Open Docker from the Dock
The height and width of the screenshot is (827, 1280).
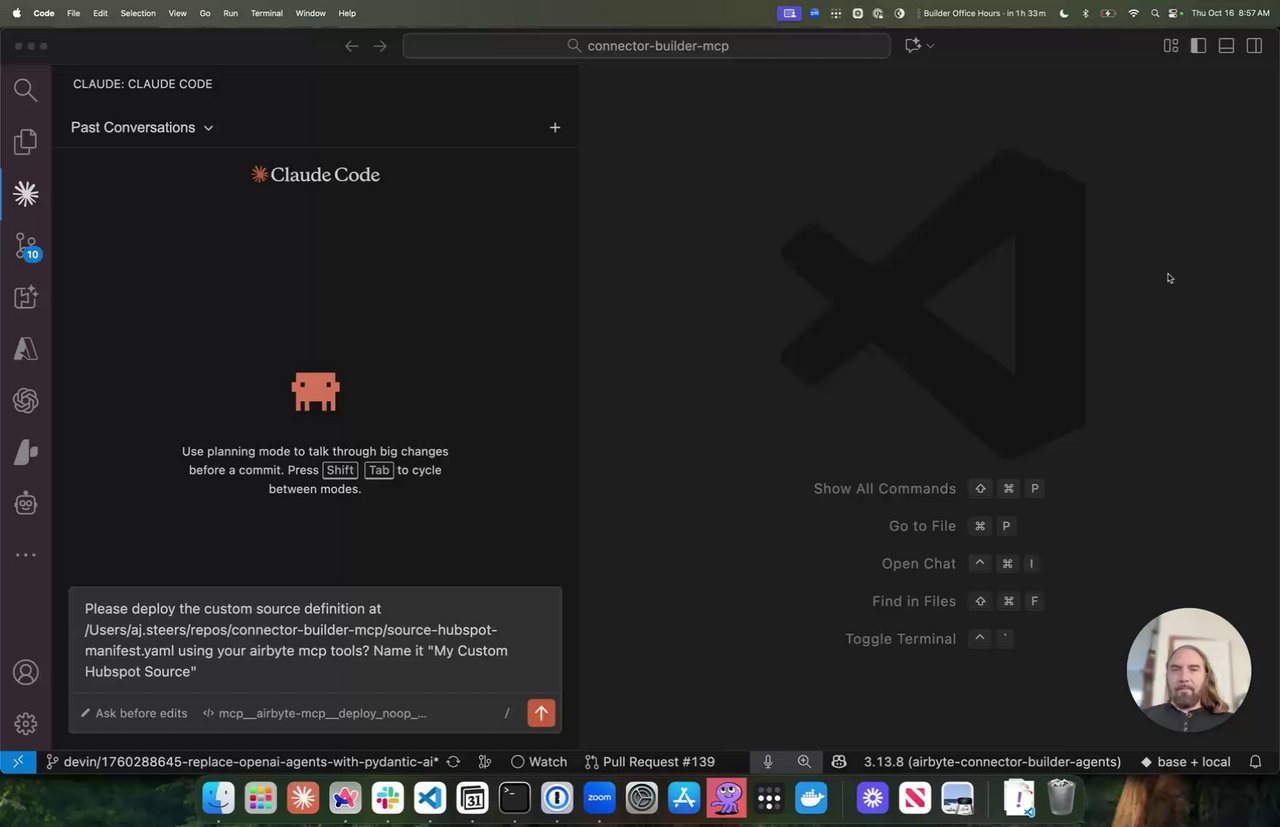pyautogui.click(x=811, y=798)
